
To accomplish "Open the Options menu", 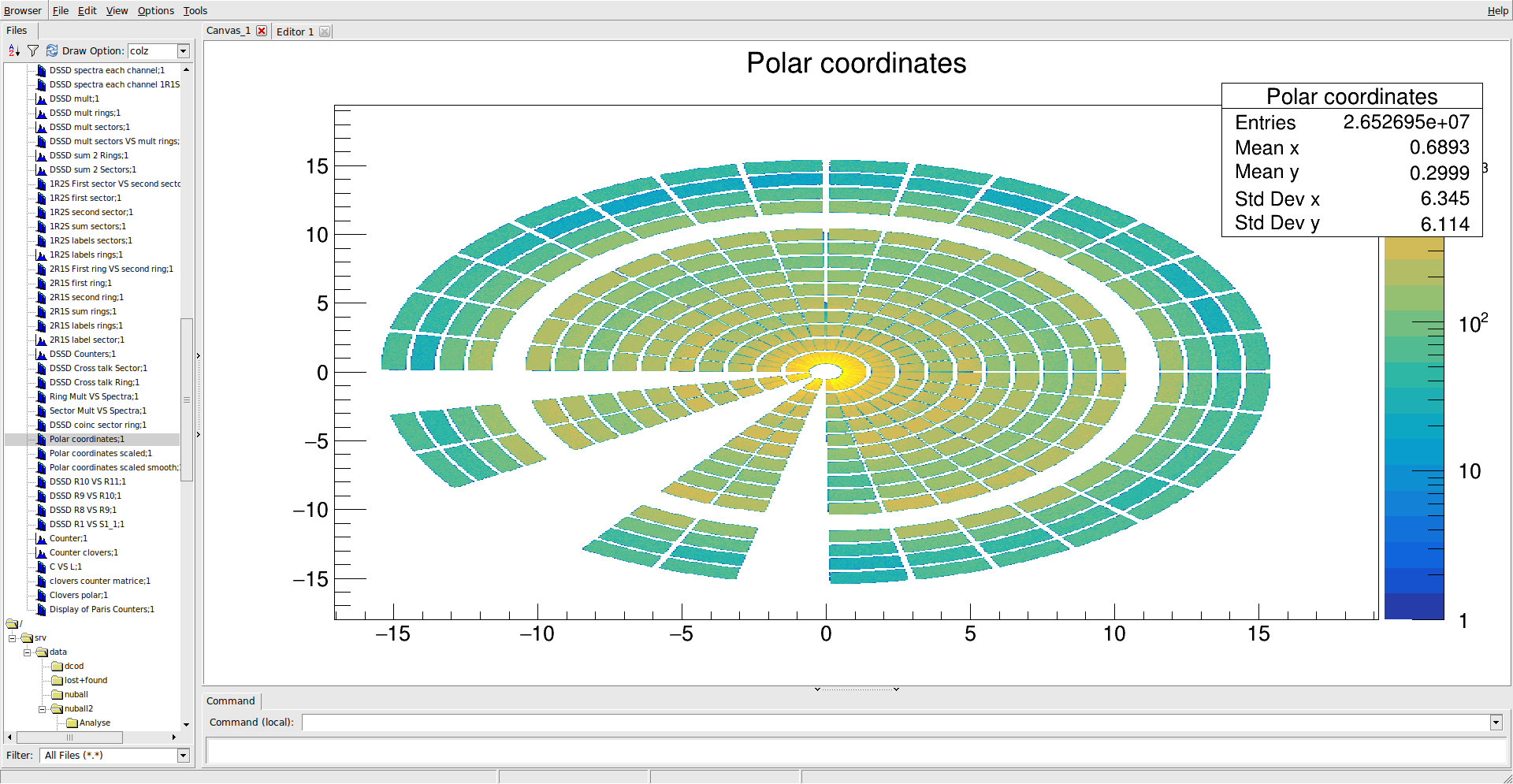I will click(155, 10).
